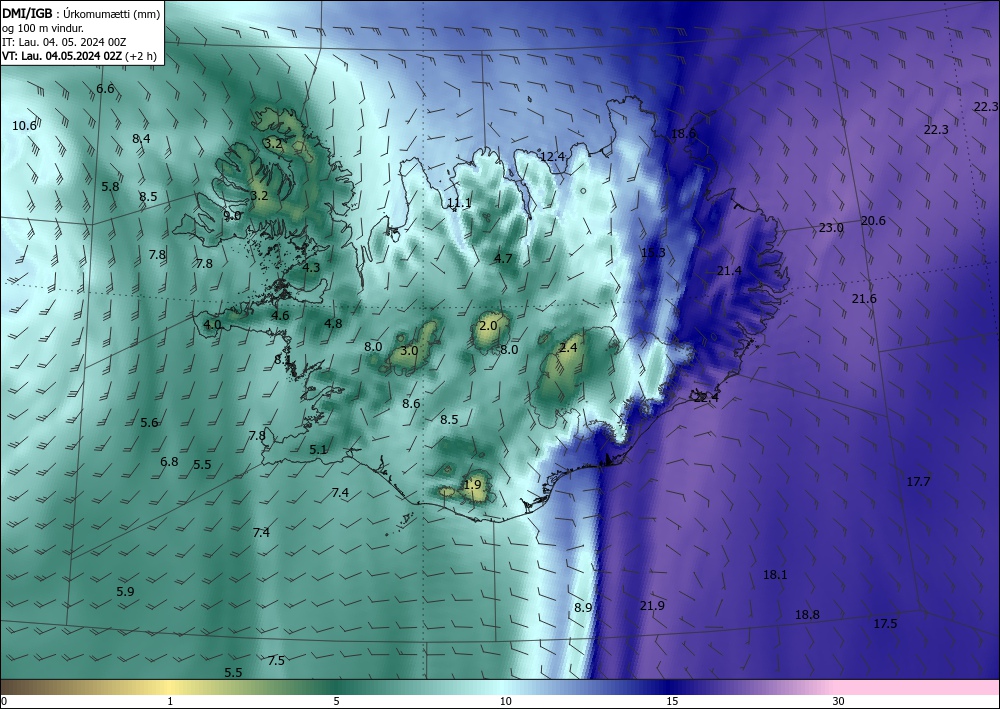
Task: Click the 2.4 value on Vatnajökull
Action: point(568,347)
